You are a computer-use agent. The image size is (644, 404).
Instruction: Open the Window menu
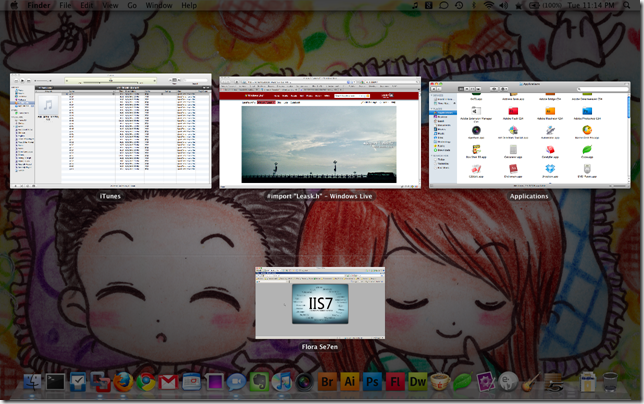159,5
